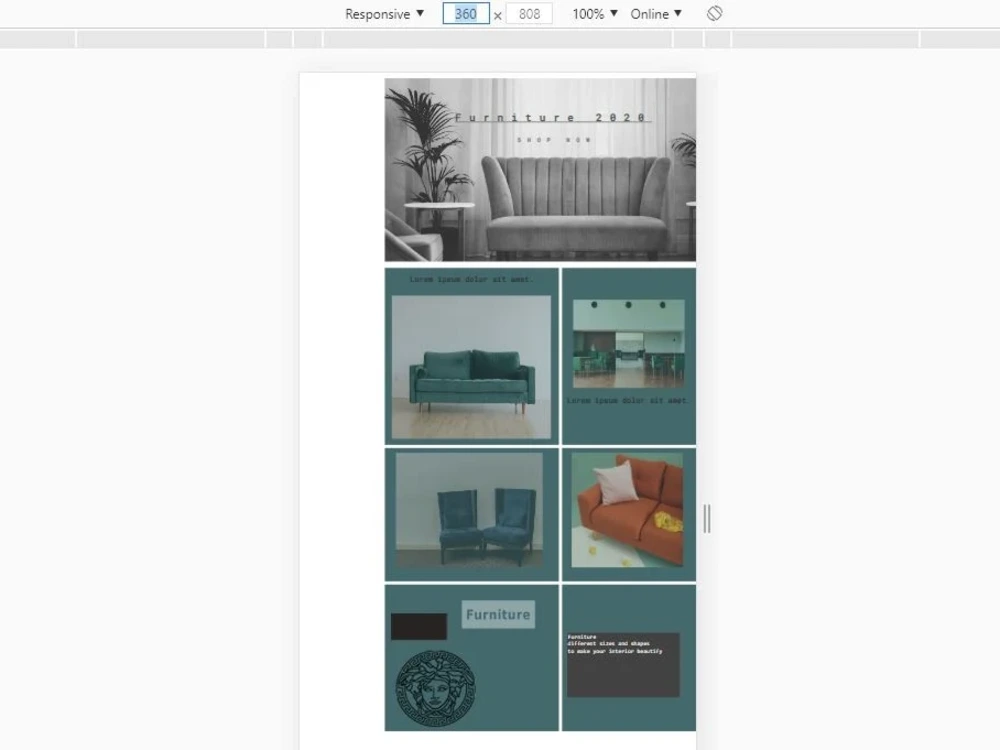Click the teal sofa product image
The height and width of the screenshot is (750, 1000).
click(471, 367)
